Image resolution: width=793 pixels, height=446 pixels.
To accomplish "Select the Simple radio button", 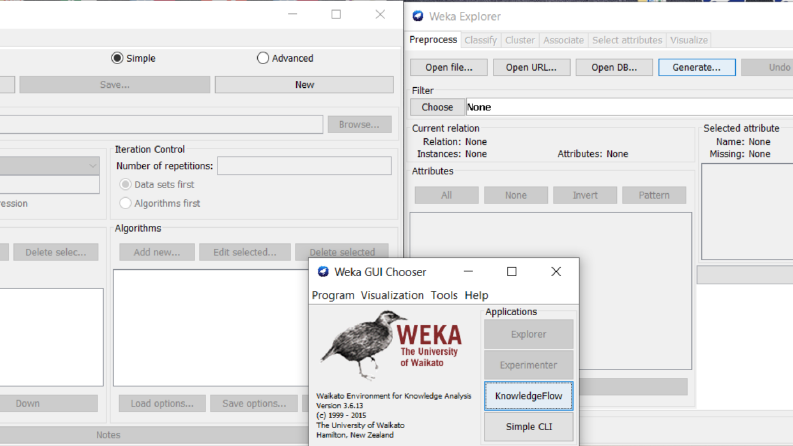I will coord(117,58).
